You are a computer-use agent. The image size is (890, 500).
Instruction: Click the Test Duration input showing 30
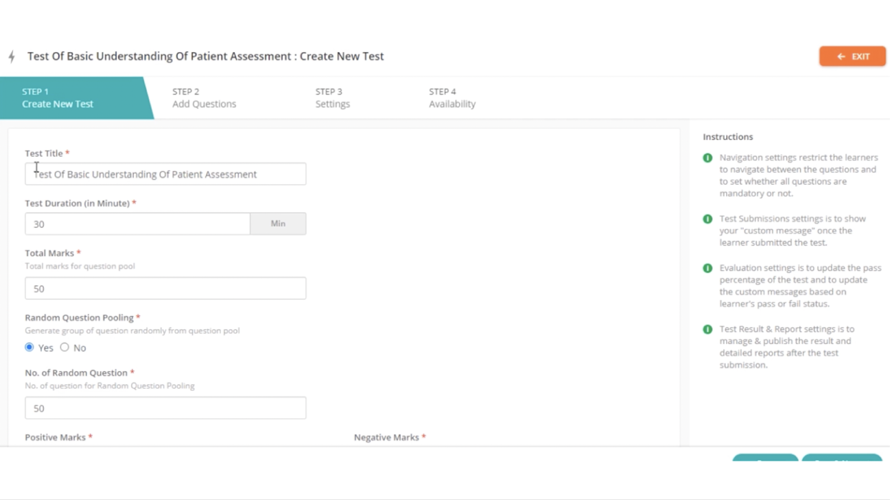pos(137,224)
